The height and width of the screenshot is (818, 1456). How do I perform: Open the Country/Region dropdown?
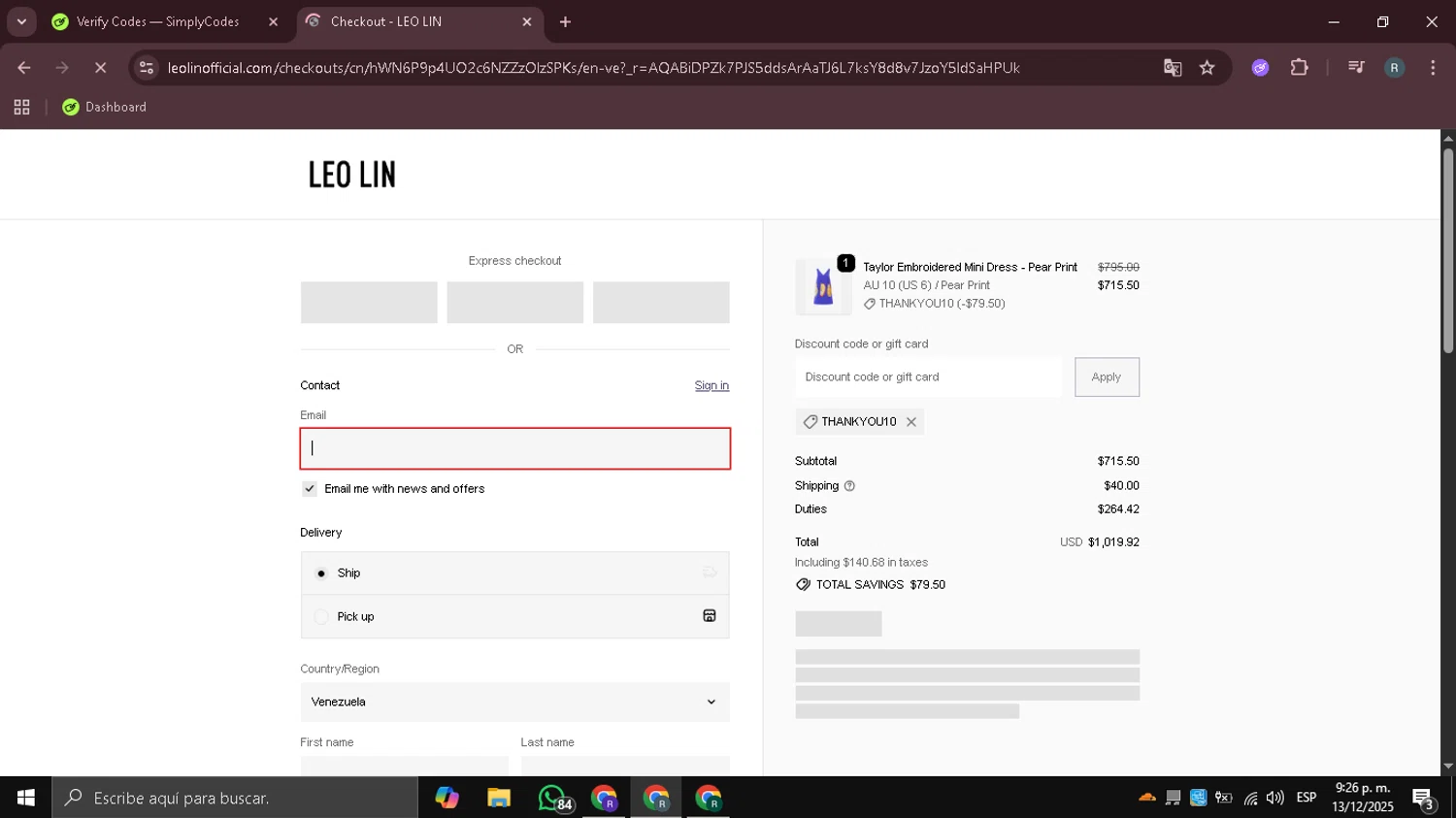tap(515, 702)
